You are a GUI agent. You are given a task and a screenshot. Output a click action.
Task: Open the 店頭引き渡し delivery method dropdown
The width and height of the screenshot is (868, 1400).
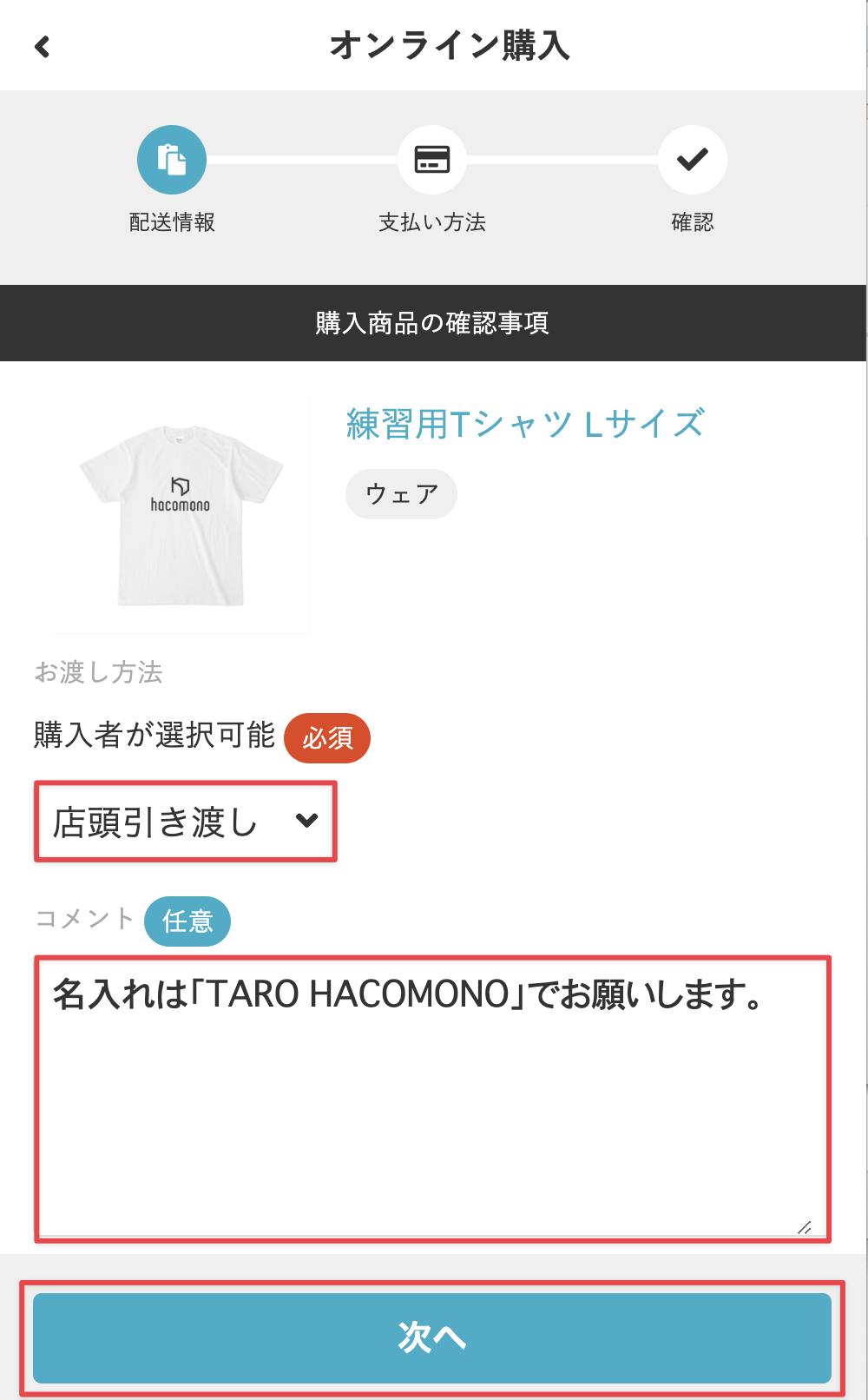[x=185, y=822]
